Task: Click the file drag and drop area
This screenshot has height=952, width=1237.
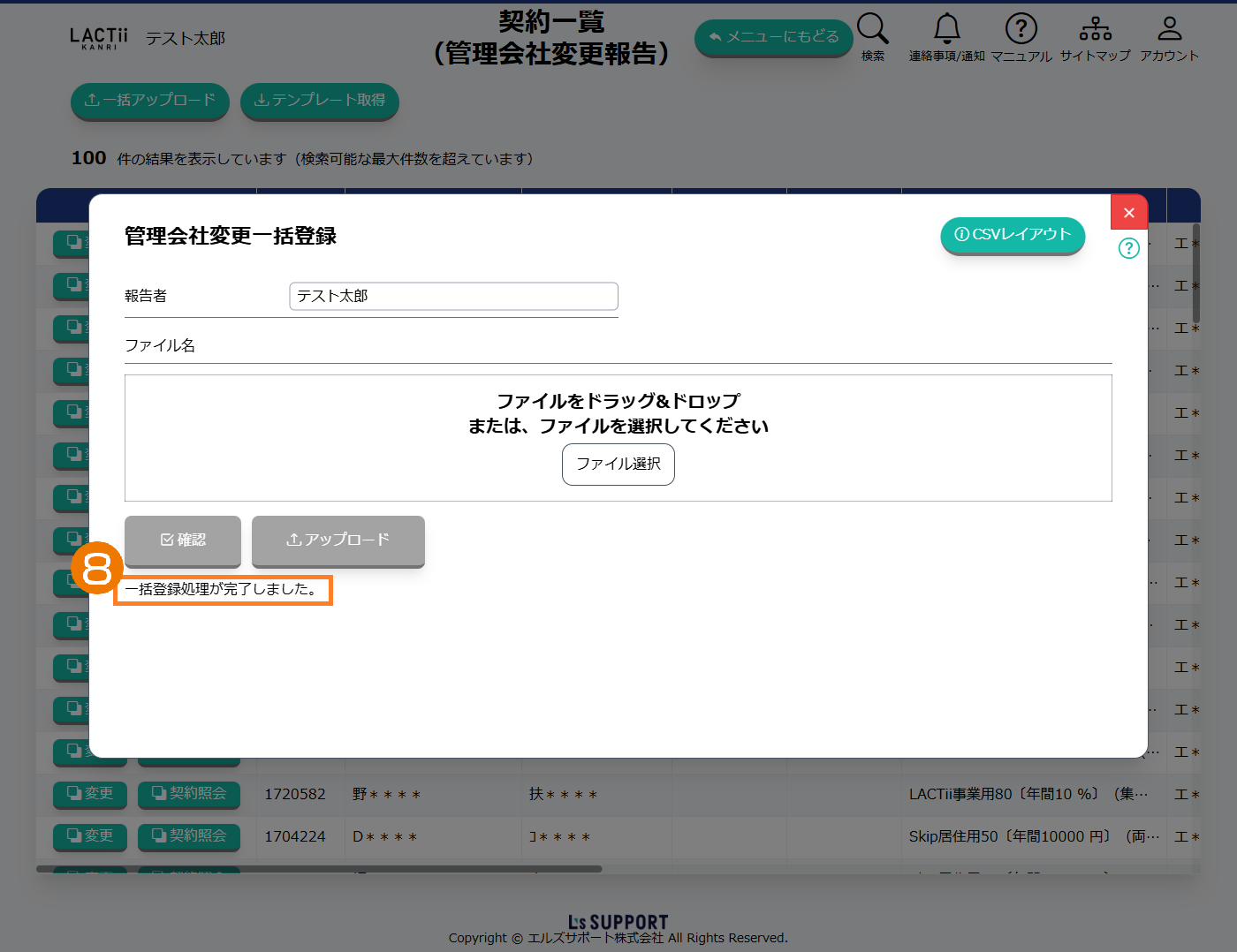Action: [x=618, y=413]
